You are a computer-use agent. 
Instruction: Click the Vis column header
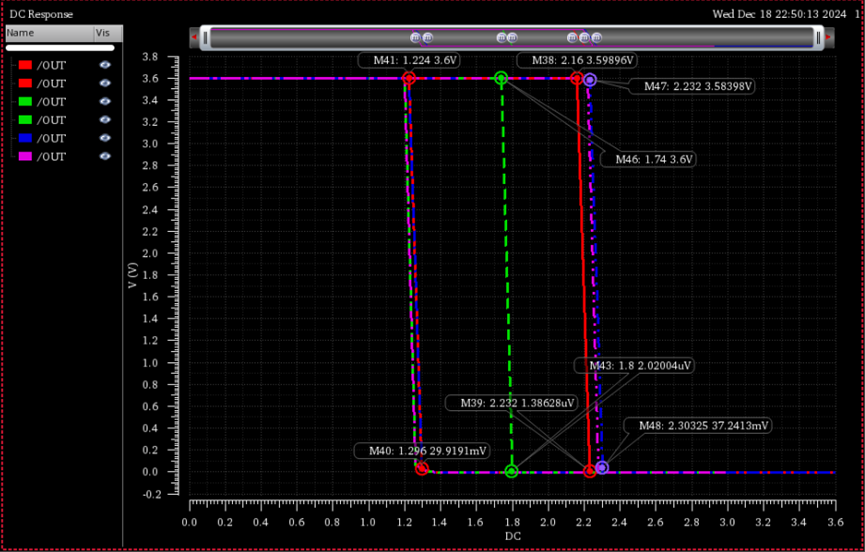[109, 33]
